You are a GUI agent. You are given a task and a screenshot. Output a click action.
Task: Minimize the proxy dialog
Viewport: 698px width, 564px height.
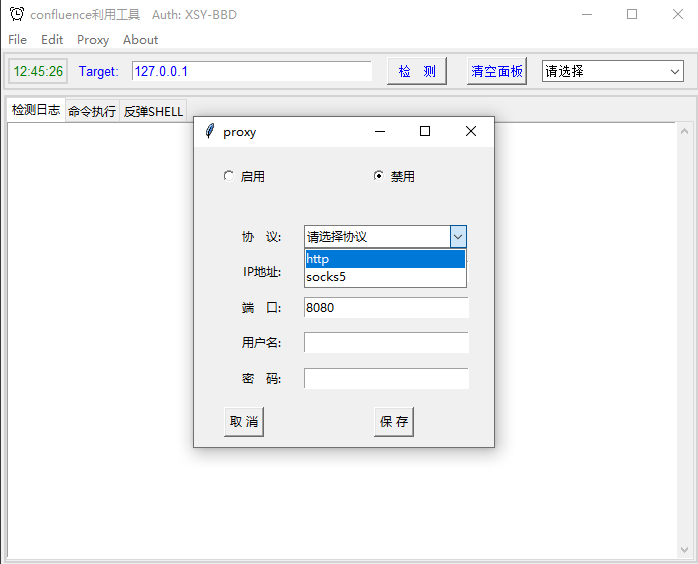coord(380,131)
